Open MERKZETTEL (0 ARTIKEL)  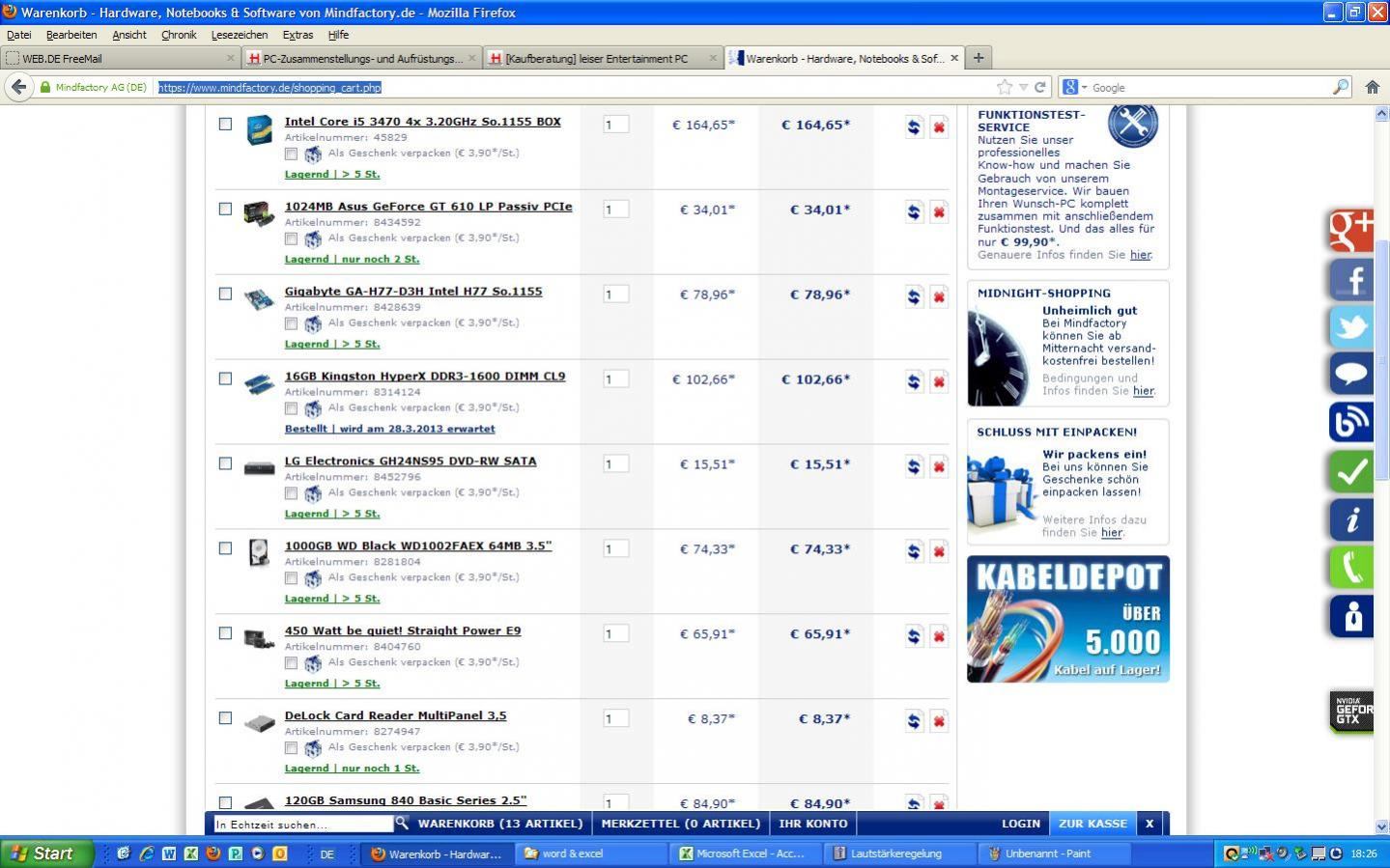[681, 824]
